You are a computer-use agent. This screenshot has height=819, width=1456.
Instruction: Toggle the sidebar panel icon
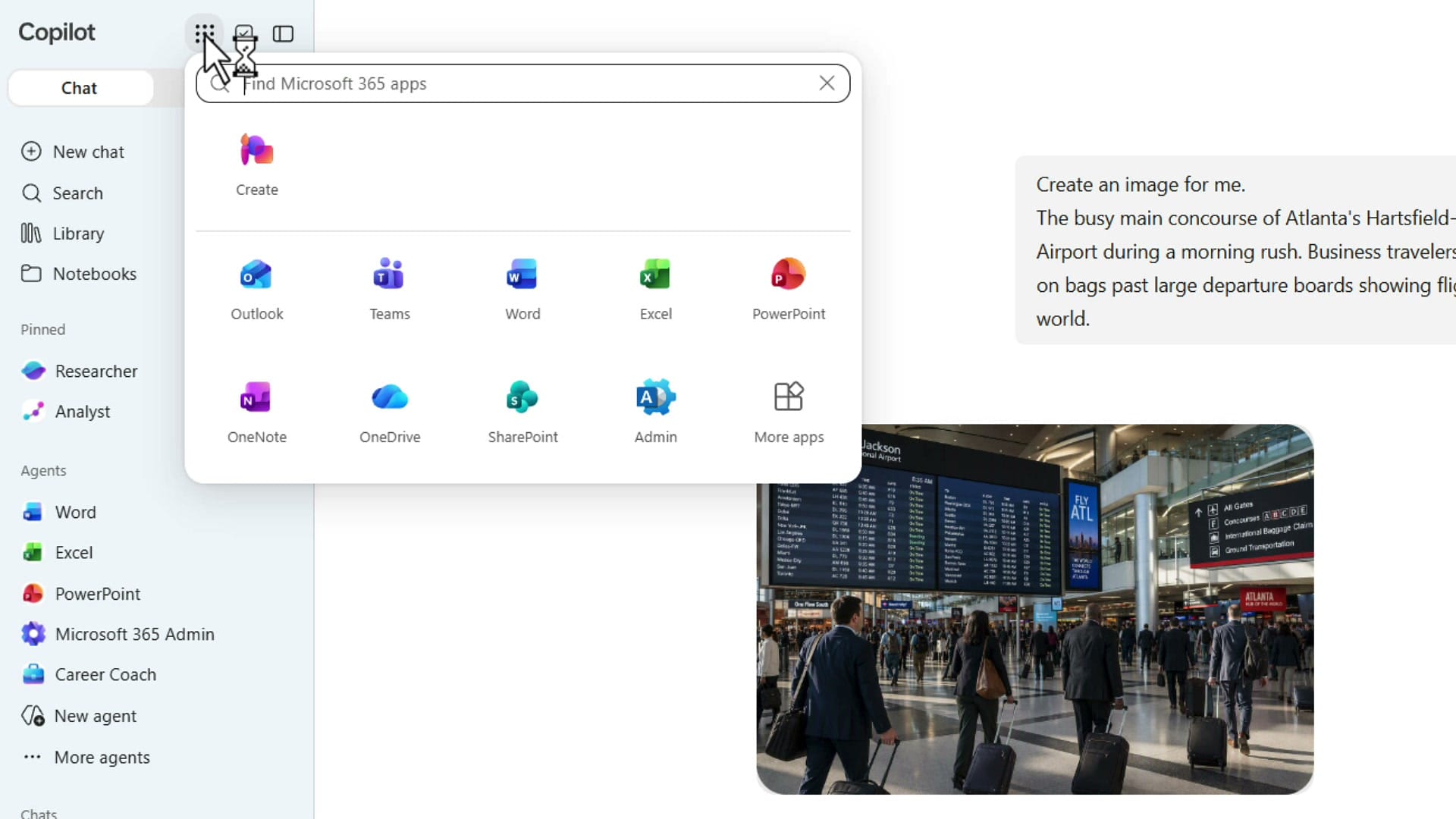[x=283, y=33]
